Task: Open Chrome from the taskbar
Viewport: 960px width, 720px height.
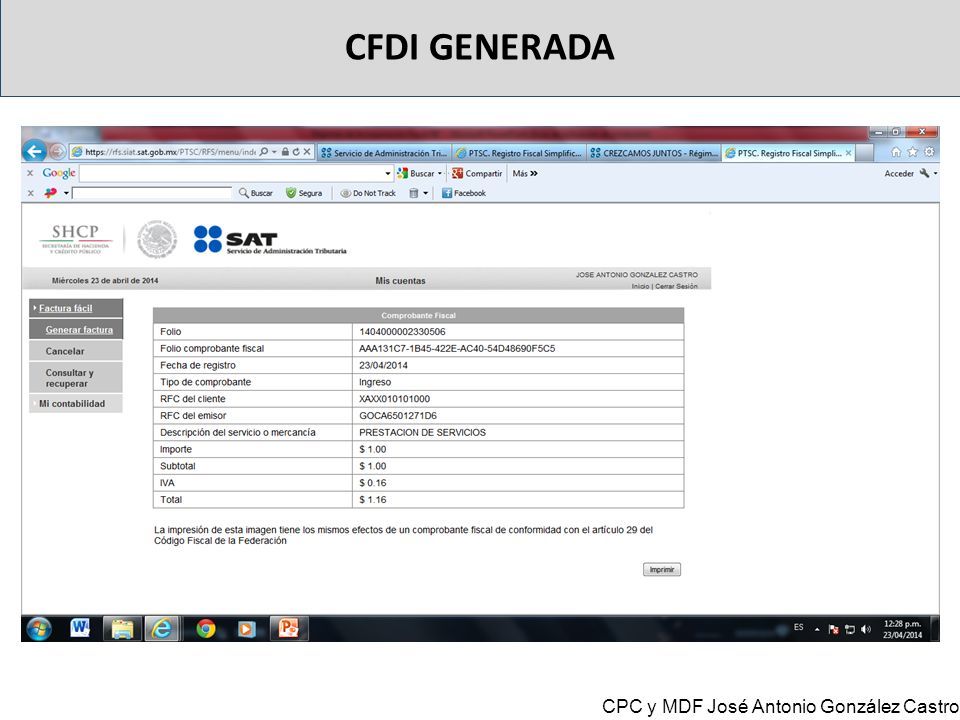Action: (x=206, y=629)
